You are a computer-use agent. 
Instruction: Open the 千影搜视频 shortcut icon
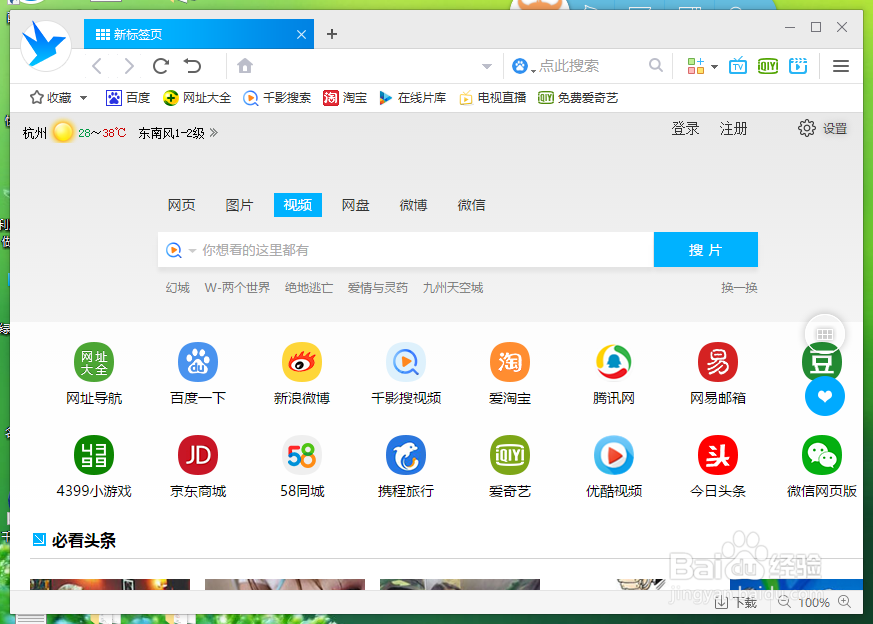(406, 362)
